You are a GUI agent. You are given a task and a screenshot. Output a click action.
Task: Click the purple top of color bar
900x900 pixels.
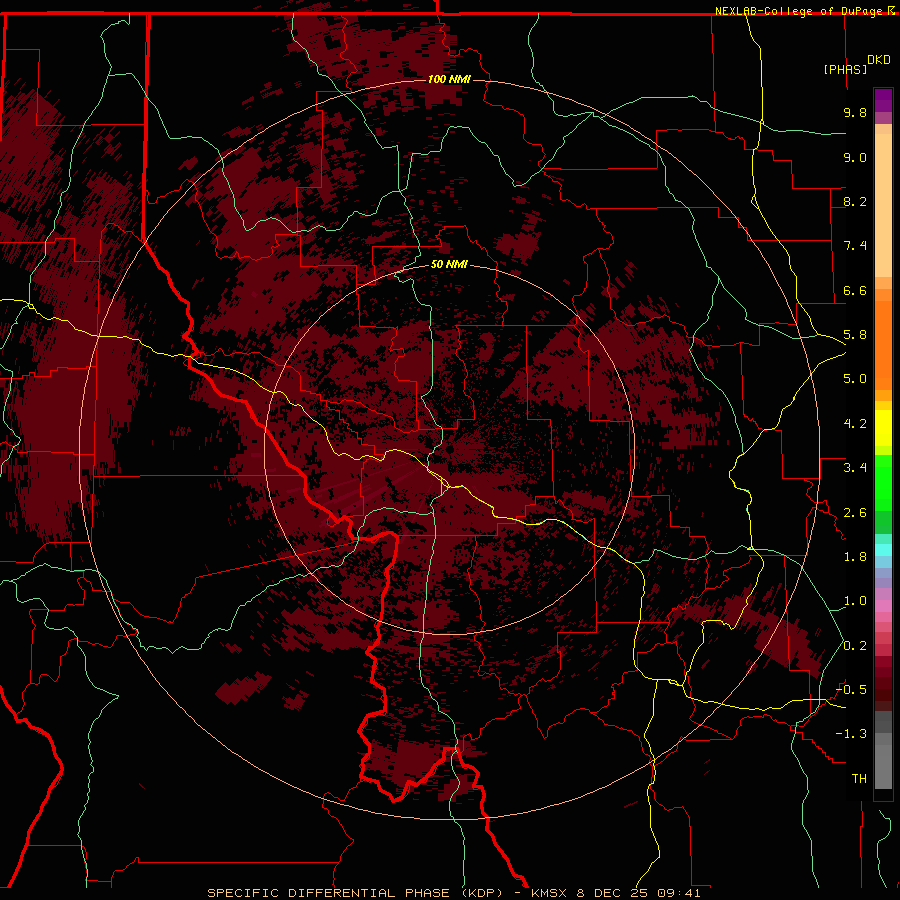coord(883,100)
